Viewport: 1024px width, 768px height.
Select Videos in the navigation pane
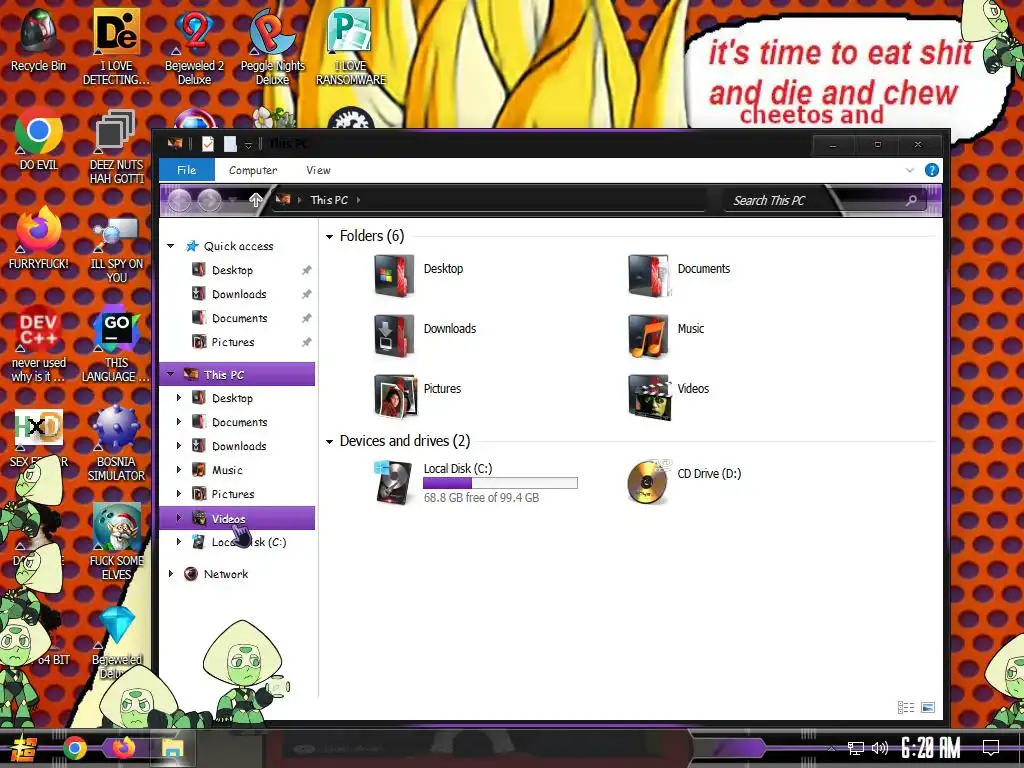(x=237, y=518)
